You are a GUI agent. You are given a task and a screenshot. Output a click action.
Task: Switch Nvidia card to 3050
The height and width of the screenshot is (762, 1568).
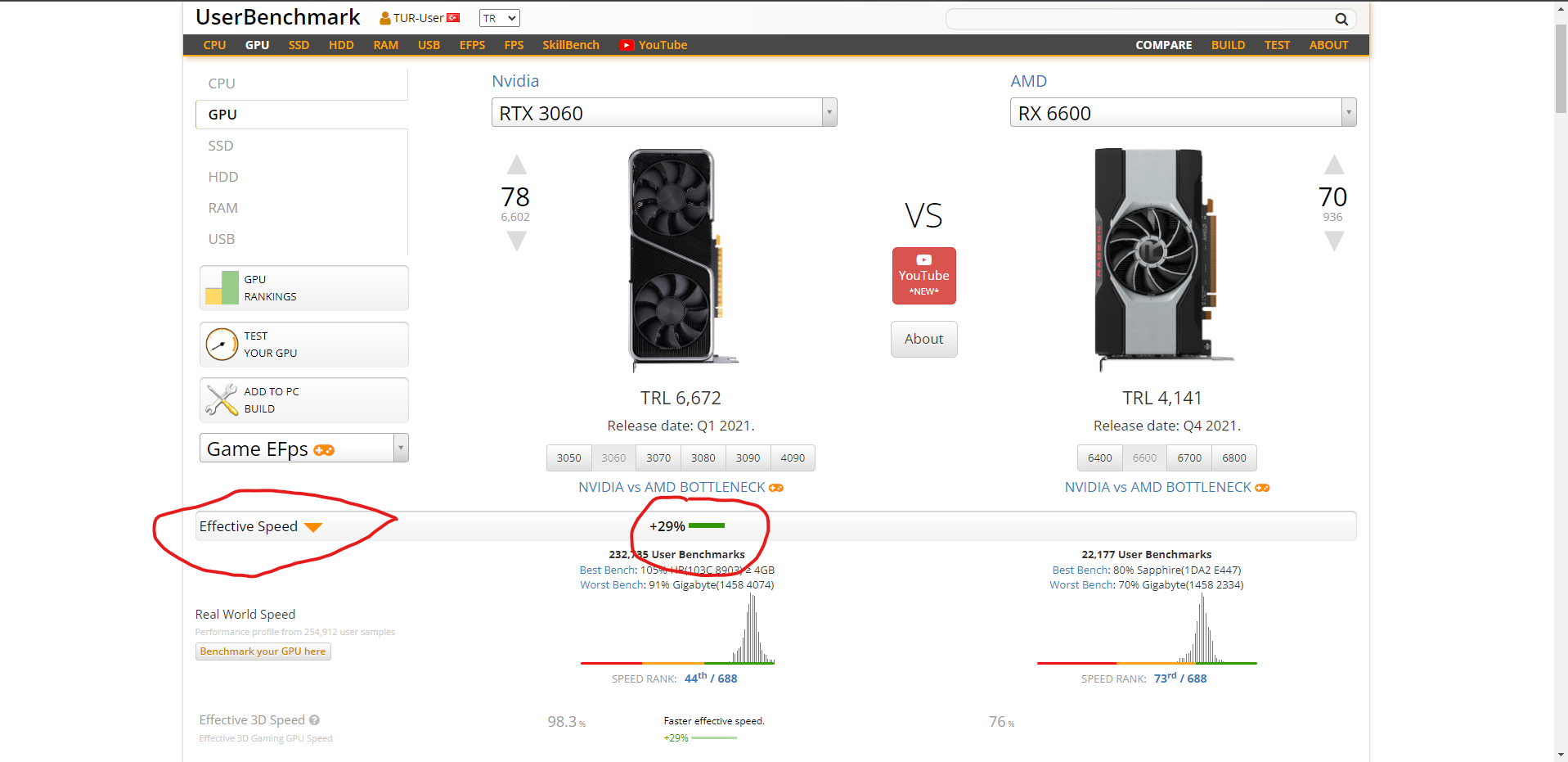tap(569, 458)
